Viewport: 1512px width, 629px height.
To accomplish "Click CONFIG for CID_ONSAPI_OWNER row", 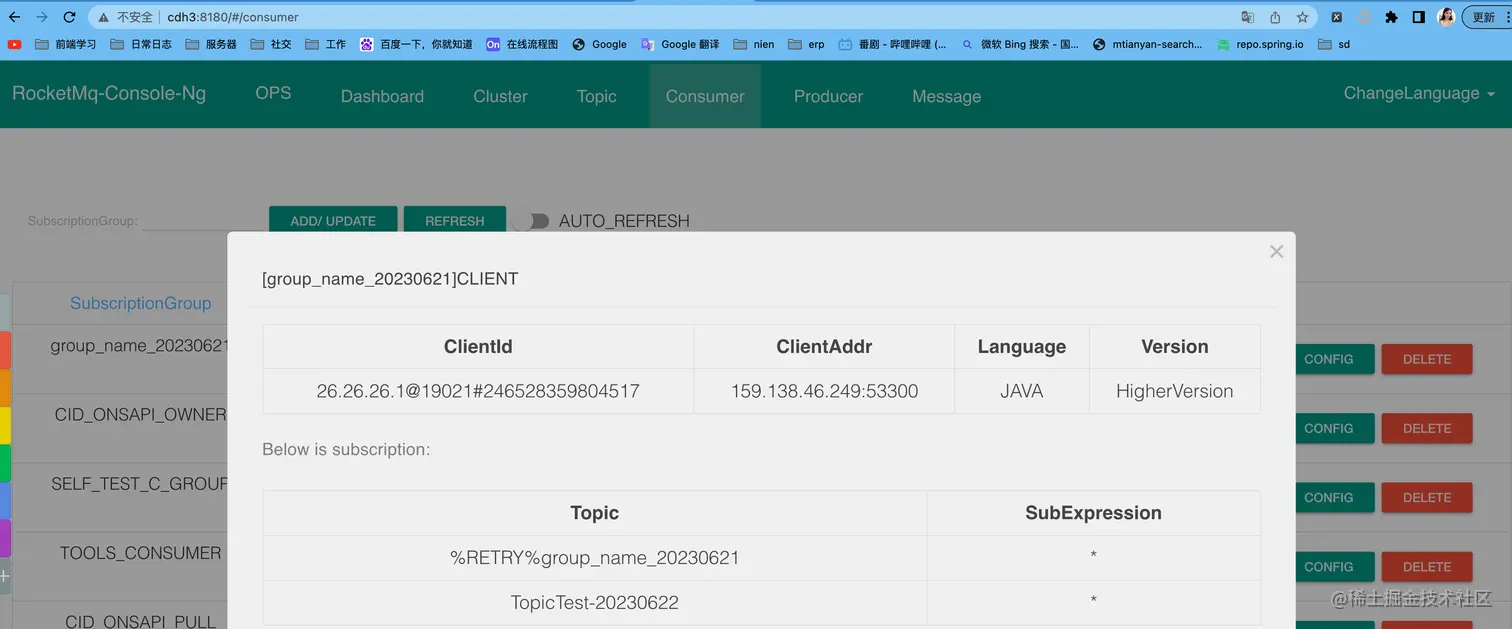I will 1328,428.
